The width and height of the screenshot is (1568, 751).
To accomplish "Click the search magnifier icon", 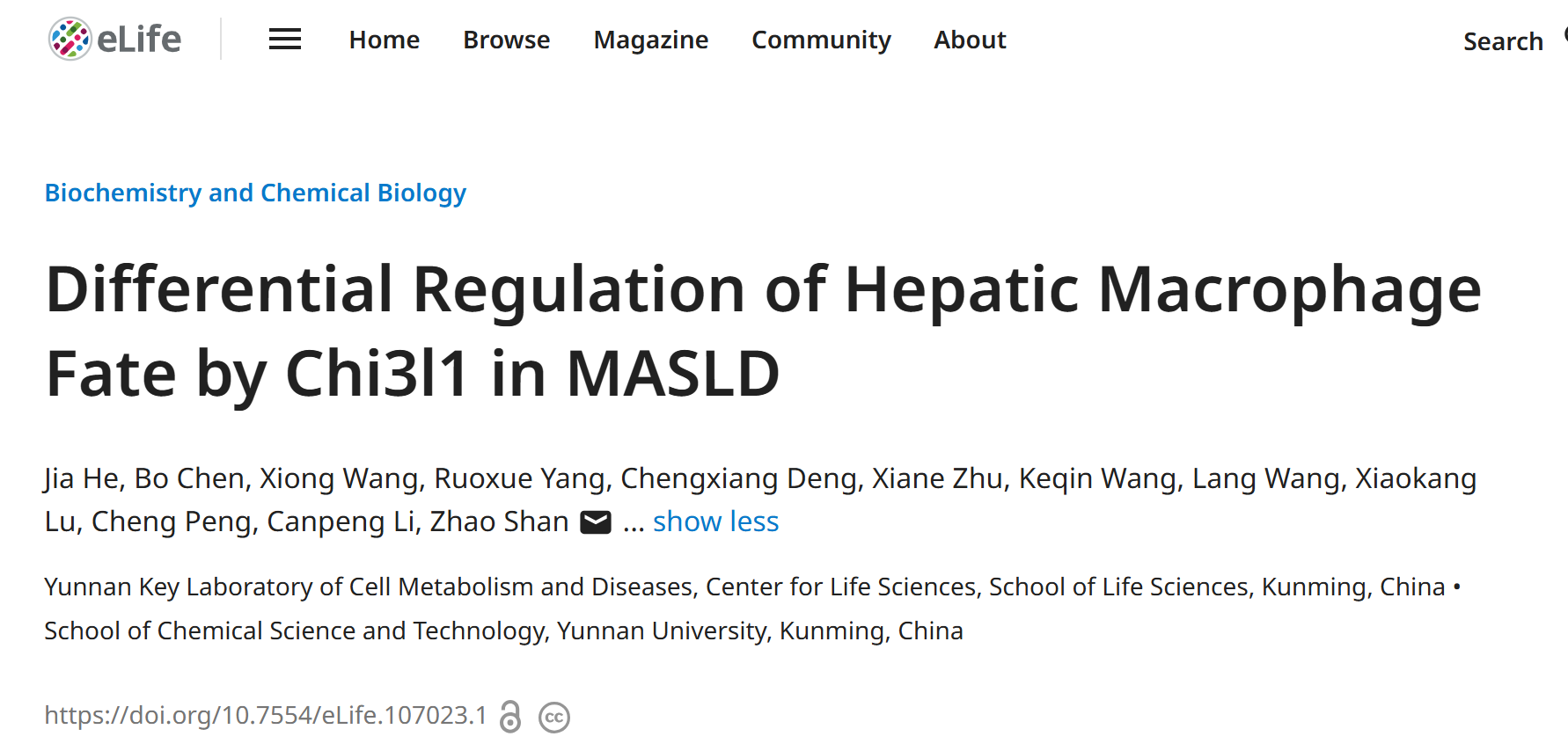I will (1564, 37).
